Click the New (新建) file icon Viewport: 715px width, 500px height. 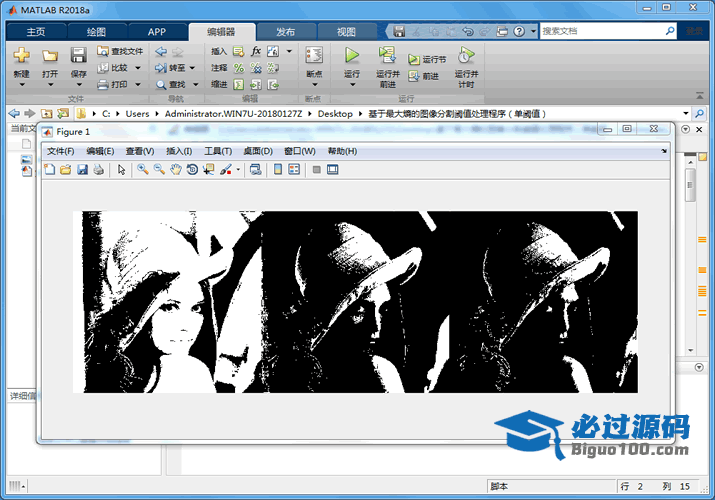[21, 55]
